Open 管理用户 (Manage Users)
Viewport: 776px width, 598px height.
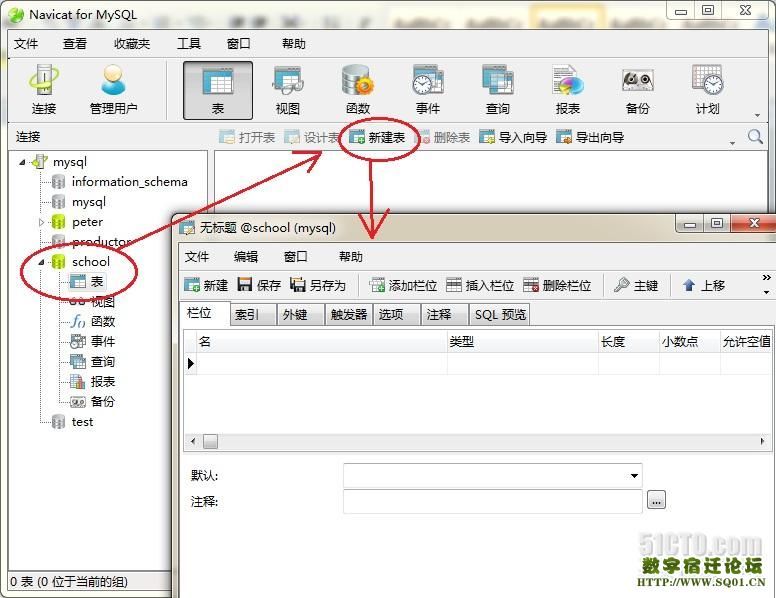coord(113,90)
